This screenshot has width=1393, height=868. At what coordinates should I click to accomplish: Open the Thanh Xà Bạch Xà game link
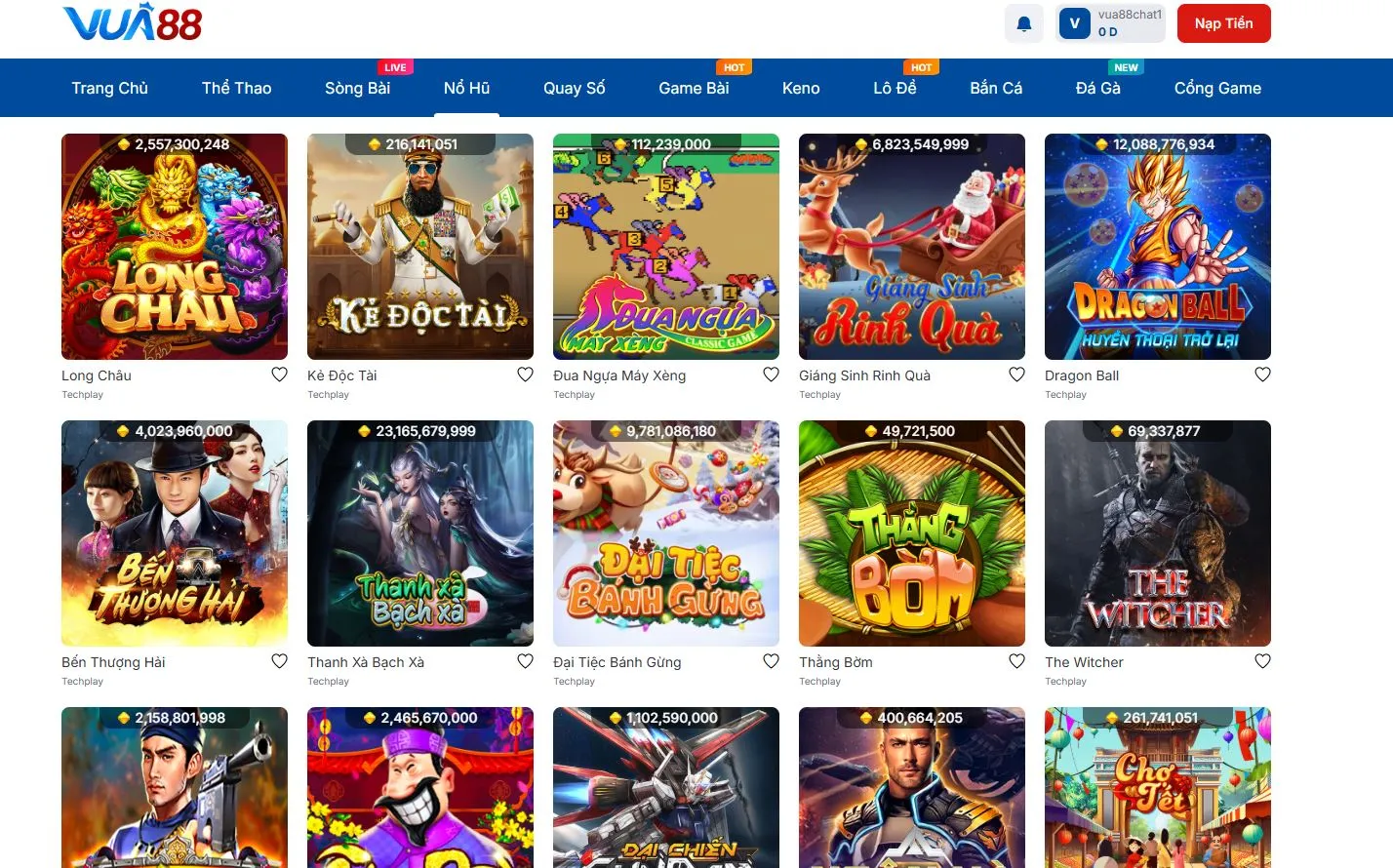[x=419, y=533]
